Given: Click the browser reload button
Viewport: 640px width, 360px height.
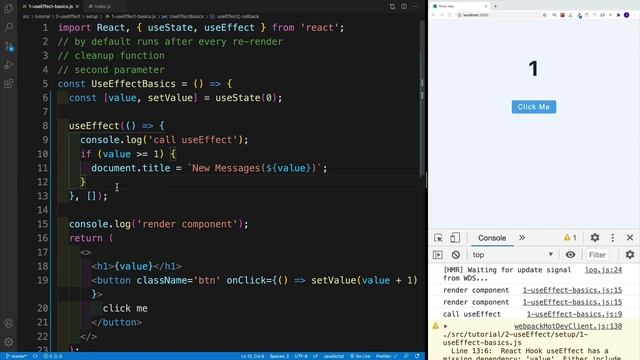Looking at the screenshot, I should [449, 15].
